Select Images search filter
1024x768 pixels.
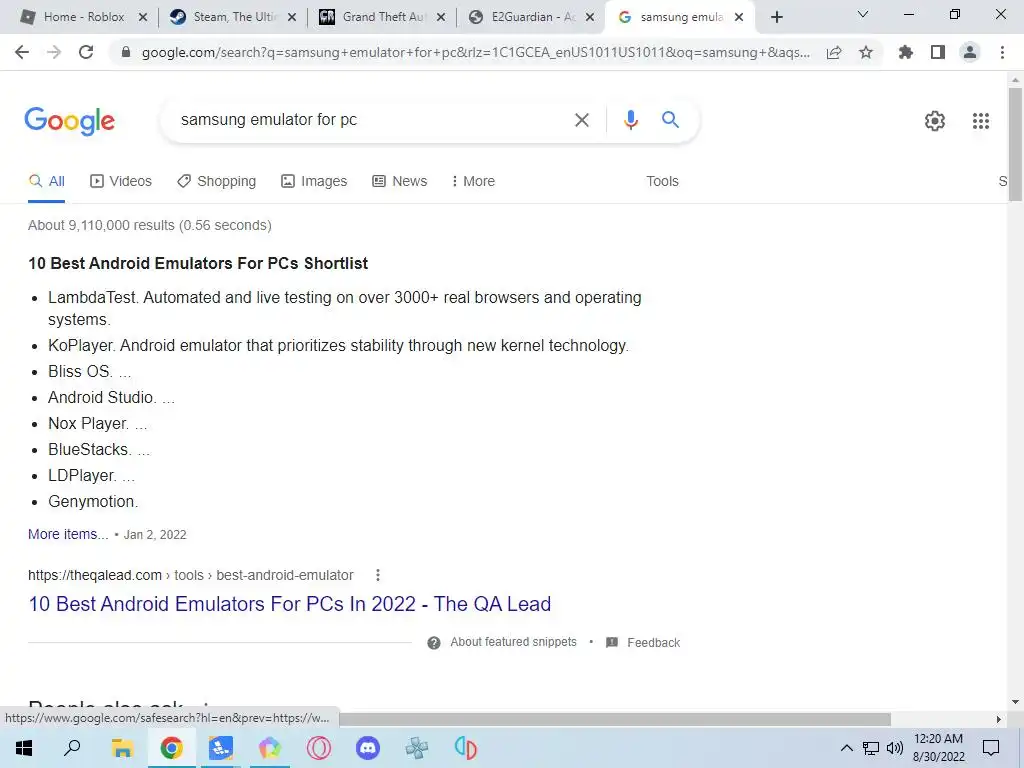click(314, 181)
